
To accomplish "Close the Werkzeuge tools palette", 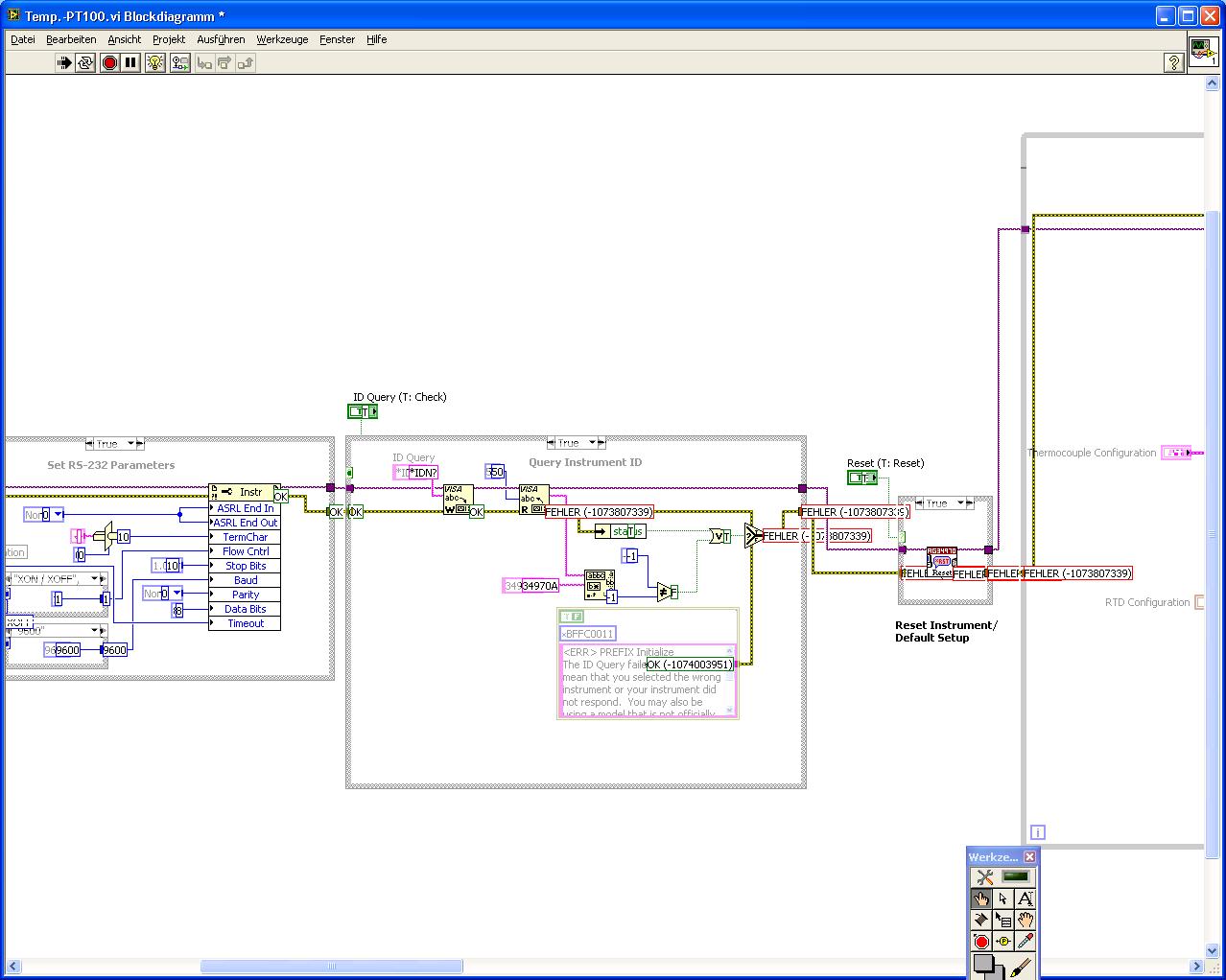I will (1029, 857).
